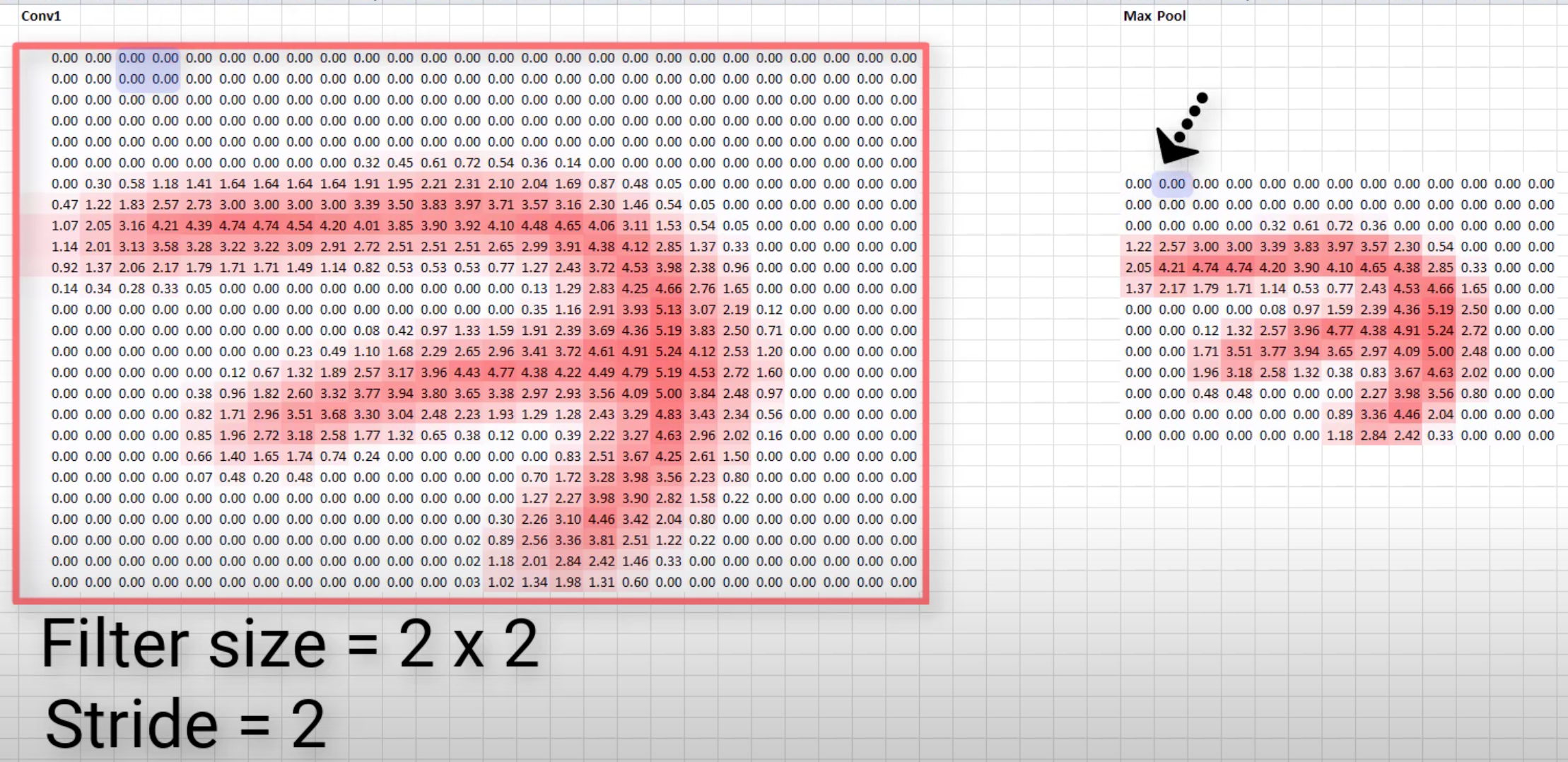
Task: Select the 1.96 cell in Max Pool table
Action: 1205,373
